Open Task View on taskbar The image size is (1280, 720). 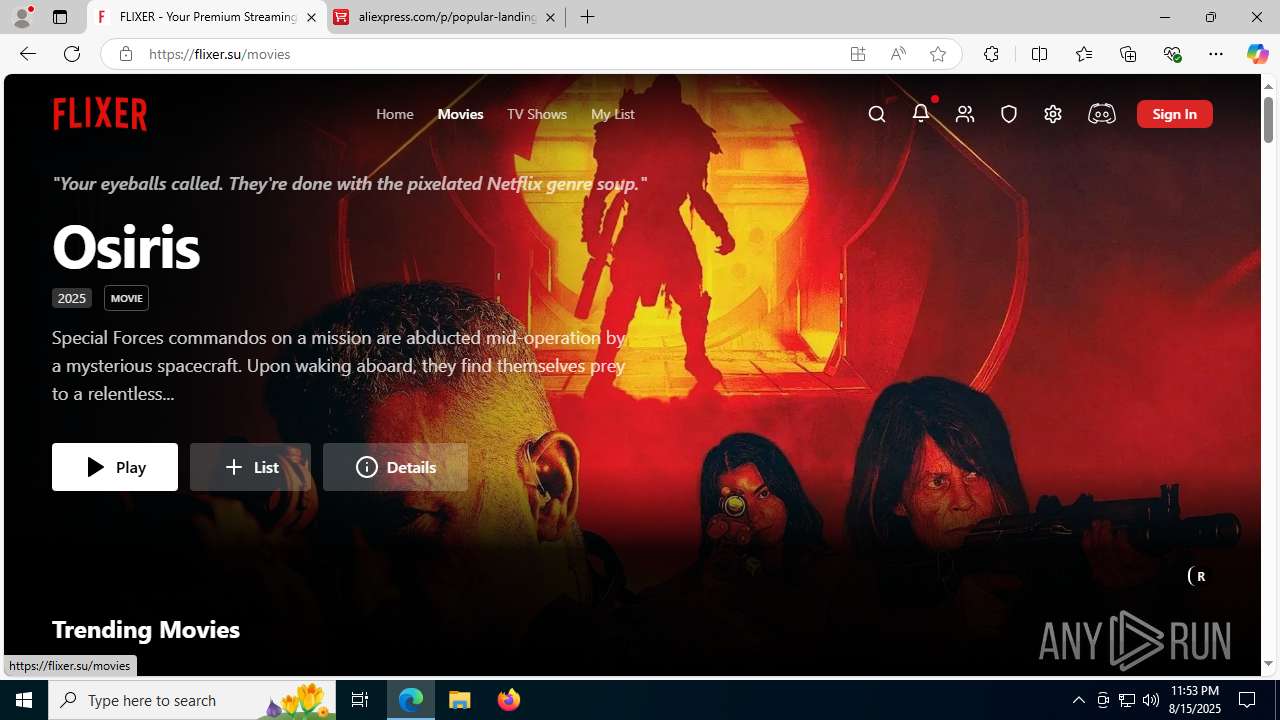tap(360, 700)
